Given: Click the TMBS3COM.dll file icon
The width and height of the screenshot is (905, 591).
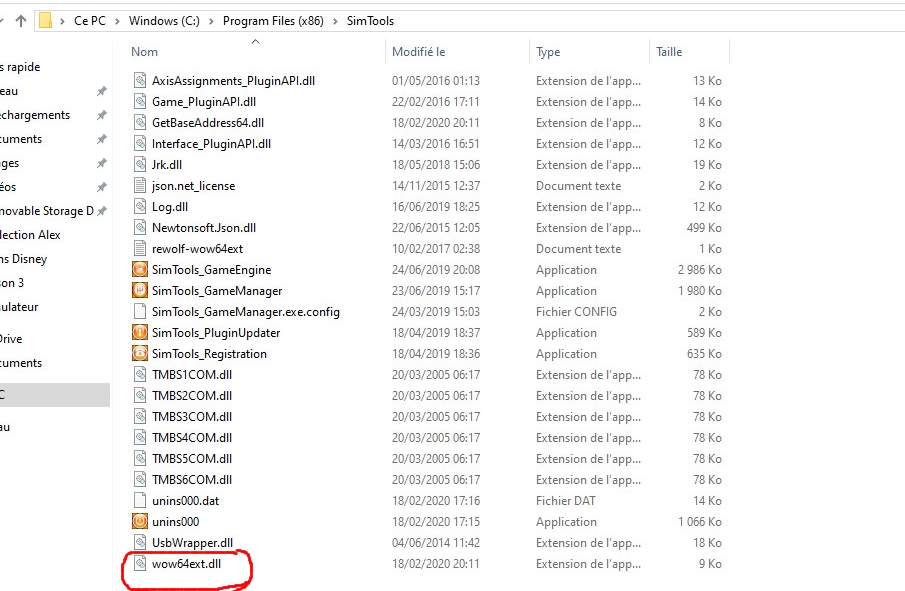Looking at the screenshot, I should click(140, 416).
